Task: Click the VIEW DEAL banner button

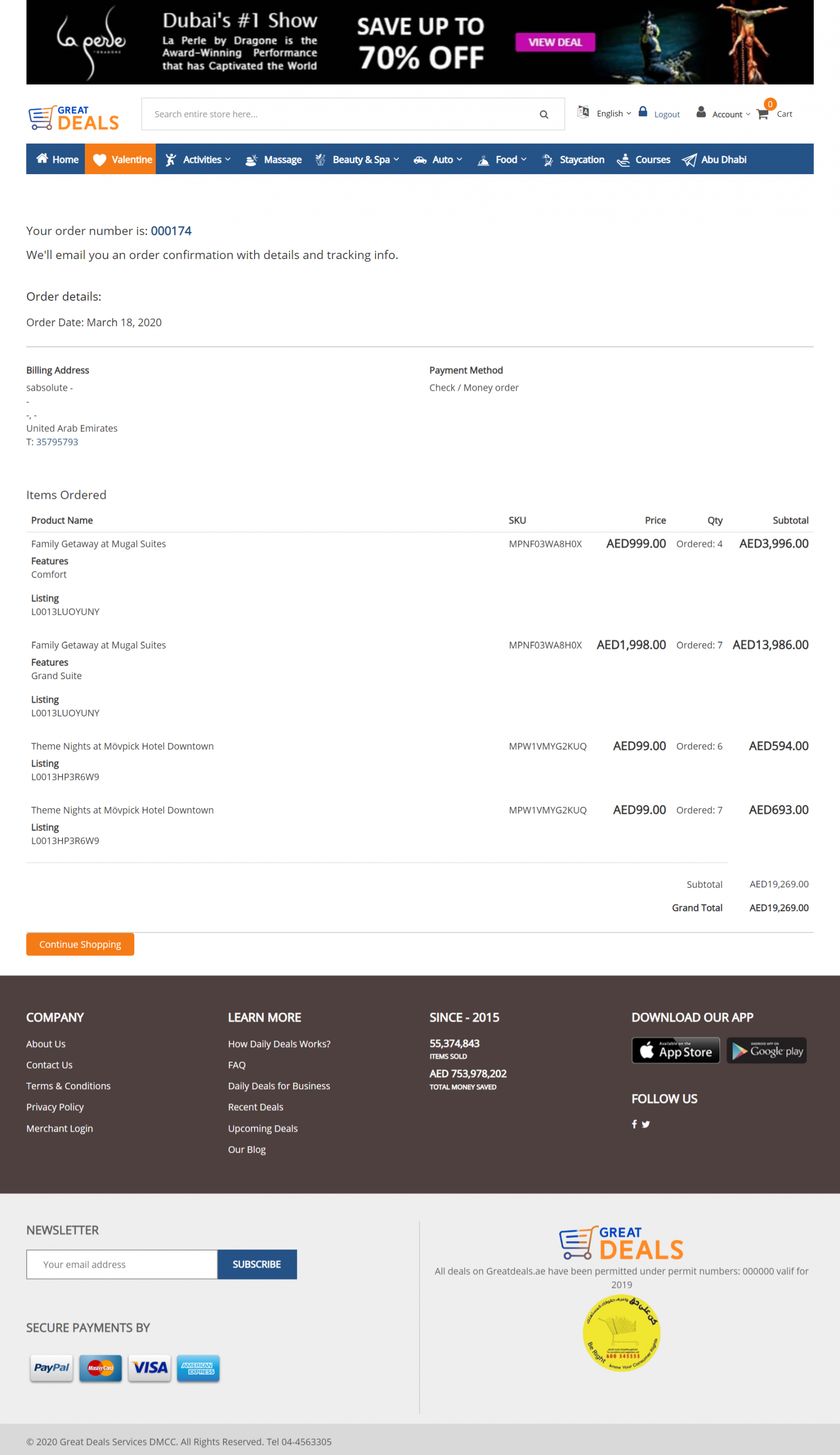Action: click(x=555, y=42)
